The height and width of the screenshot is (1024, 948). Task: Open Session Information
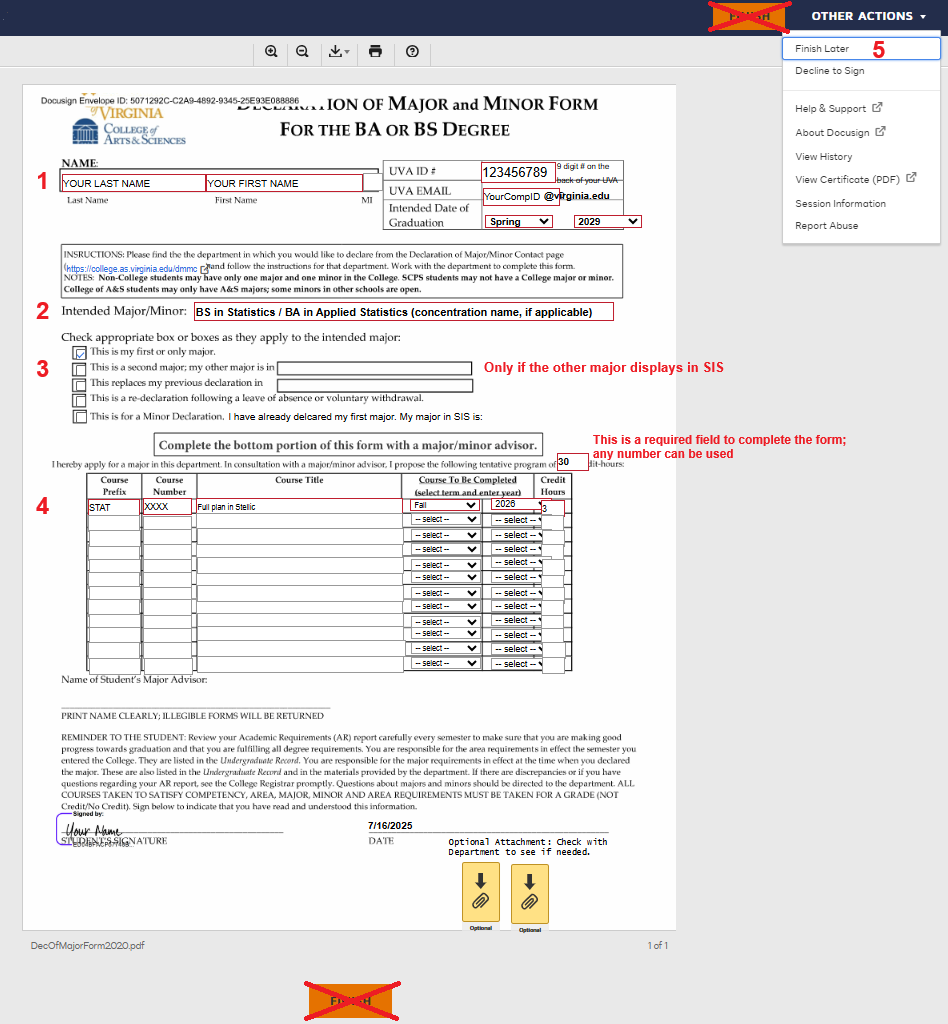click(x=840, y=204)
